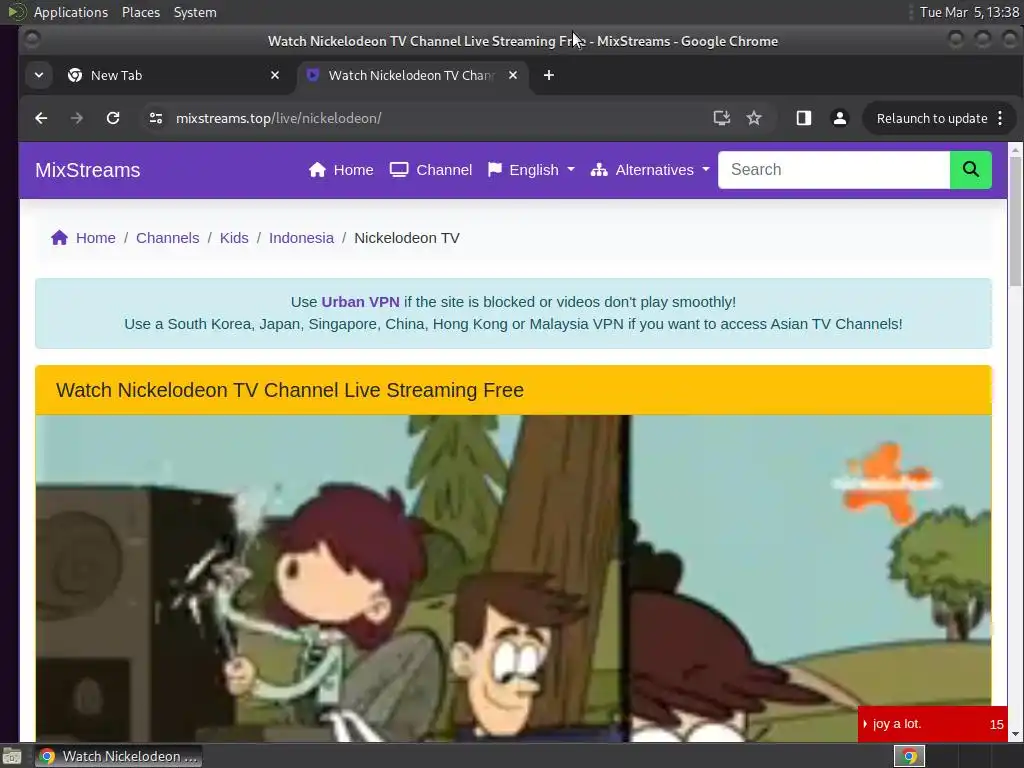Open the Places system menu
Screen dimensions: 1024x768
coord(140,12)
